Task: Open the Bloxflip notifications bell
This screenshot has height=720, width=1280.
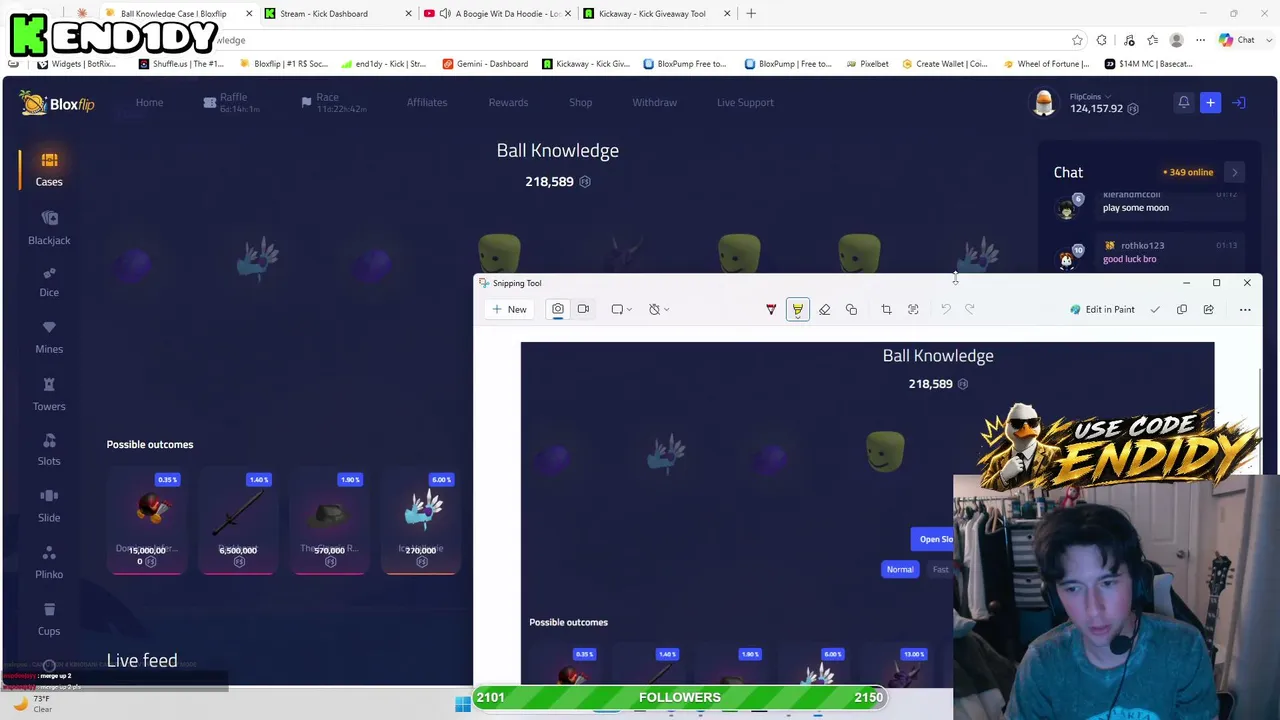Action: [1183, 102]
